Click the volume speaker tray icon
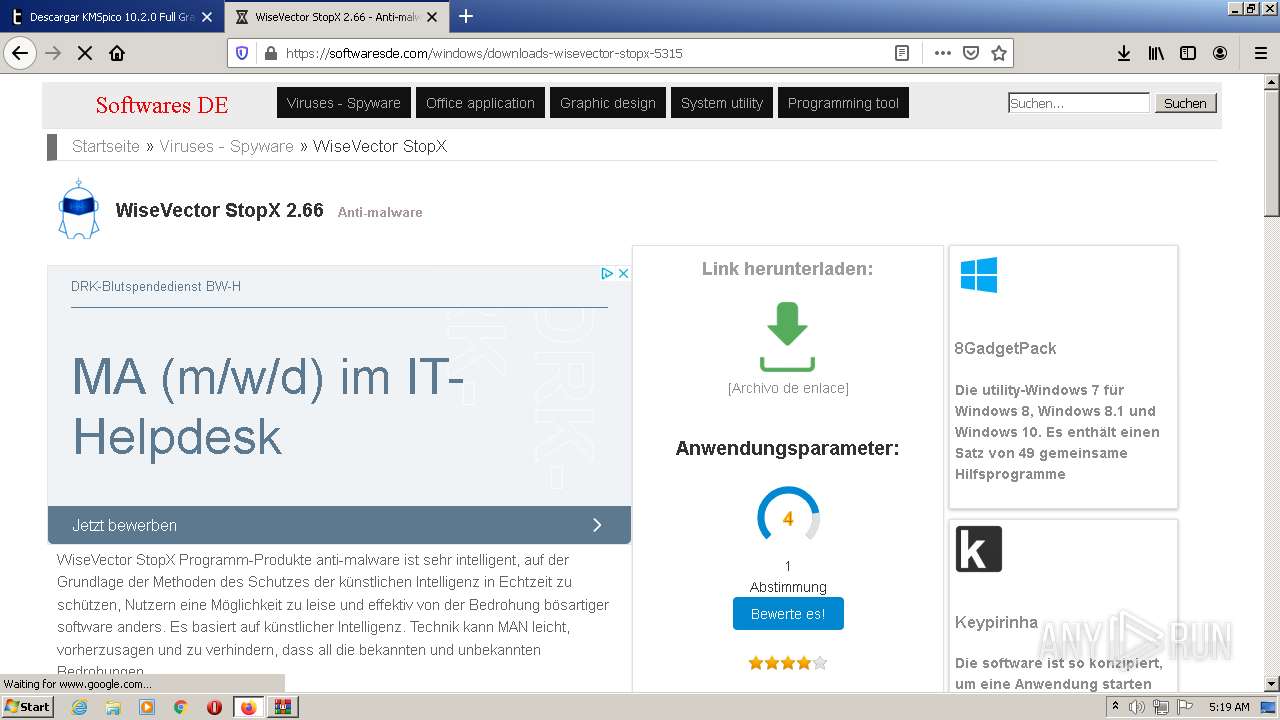Image resolution: width=1280 pixels, height=720 pixels. (1137, 707)
